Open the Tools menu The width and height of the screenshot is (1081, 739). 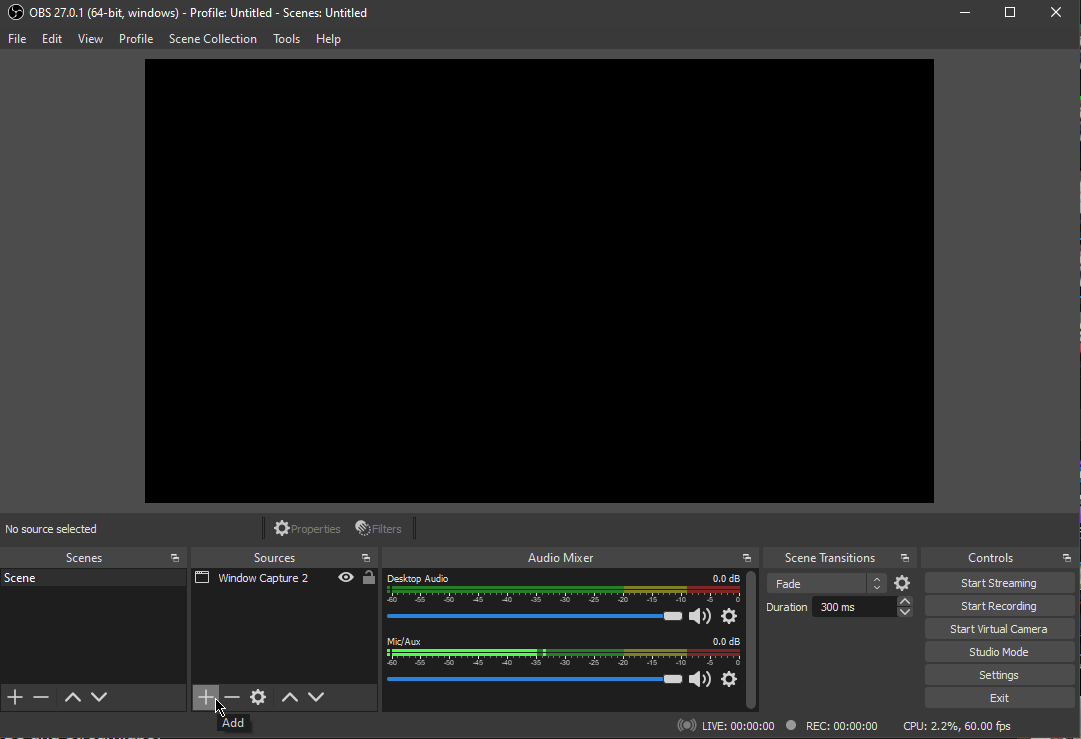tap(286, 39)
